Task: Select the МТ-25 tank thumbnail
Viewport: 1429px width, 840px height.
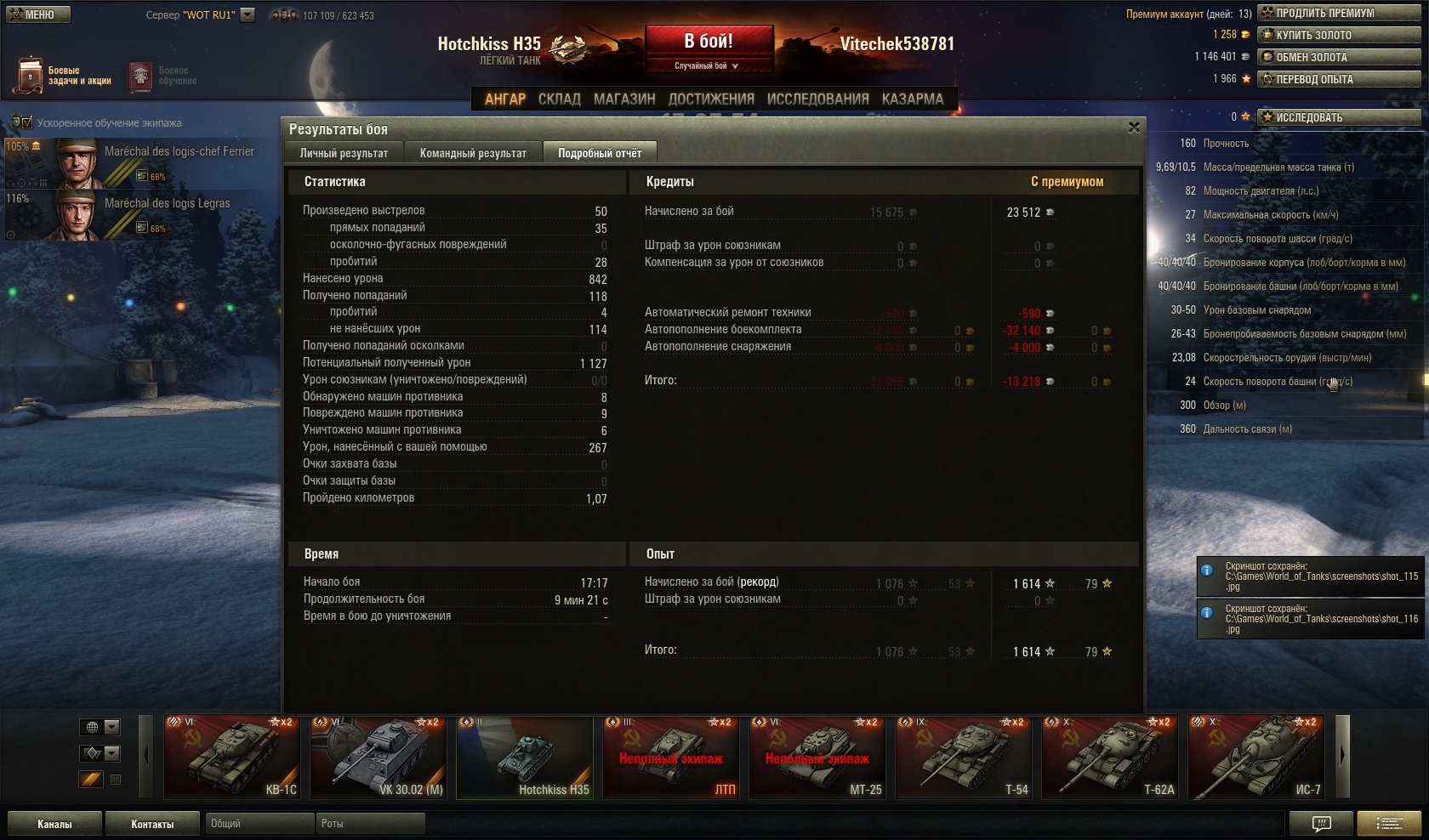Action: [x=817, y=757]
